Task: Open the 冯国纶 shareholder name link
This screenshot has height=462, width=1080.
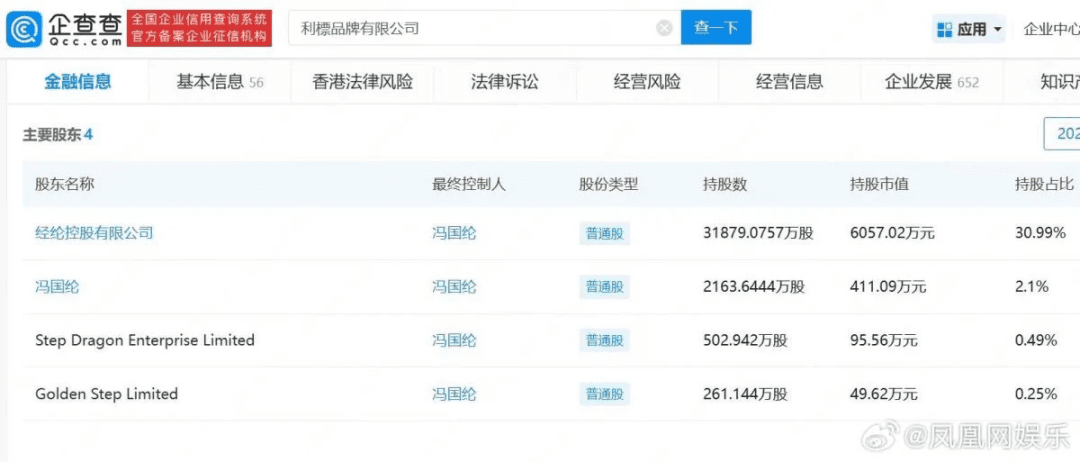Action: click(57, 287)
